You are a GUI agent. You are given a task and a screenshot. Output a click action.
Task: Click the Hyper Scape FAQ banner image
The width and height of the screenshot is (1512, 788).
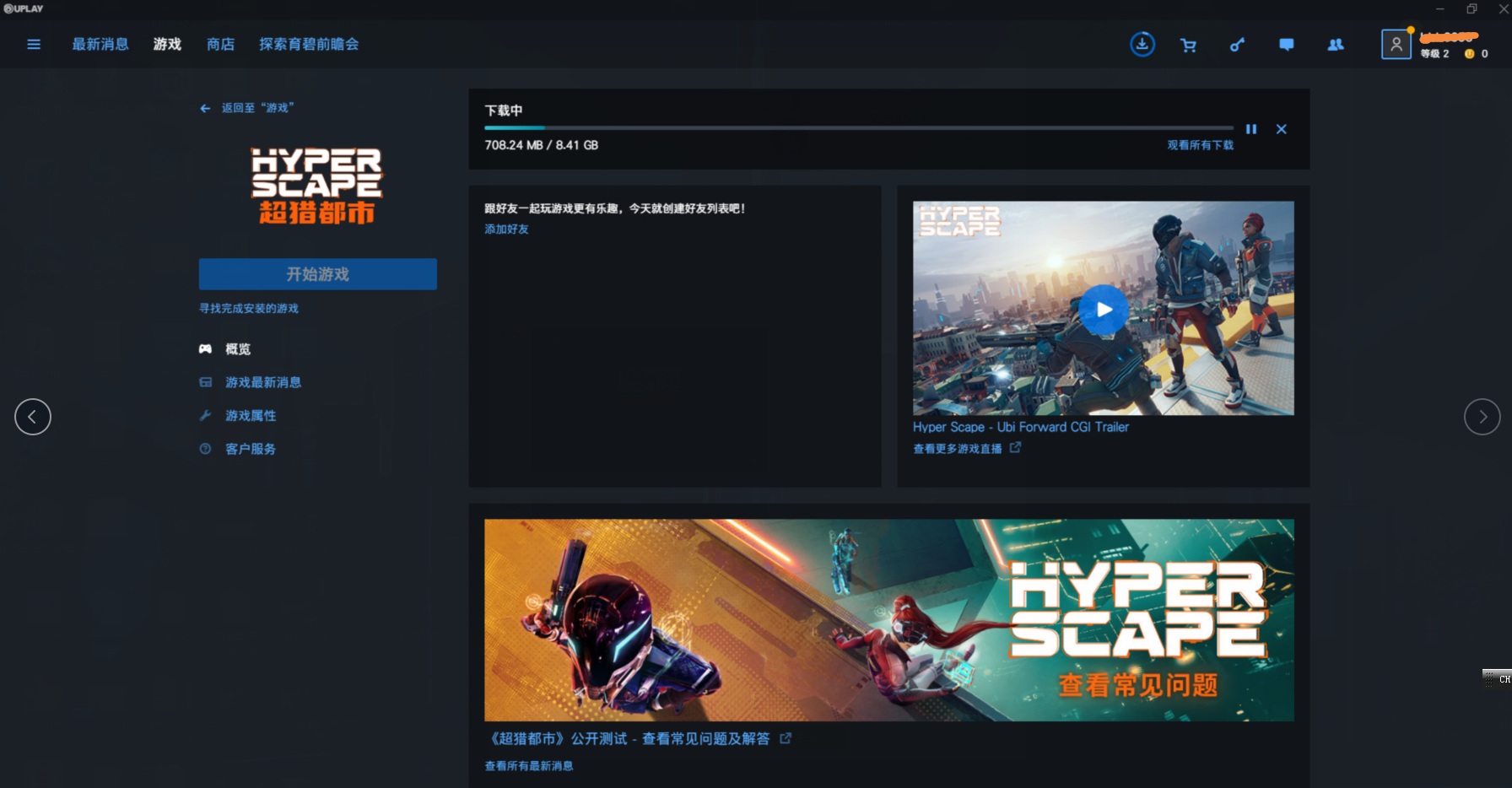tap(889, 620)
